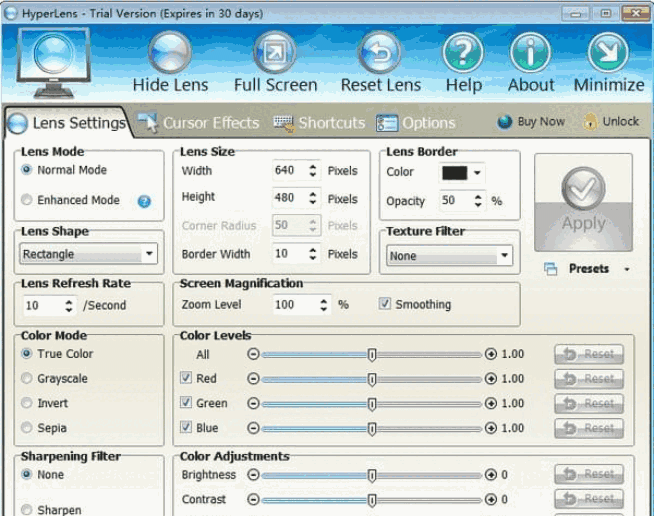Viewport: 654px width, 516px height.
Task: Click plus icon on All color level
Action: point(491,354)
